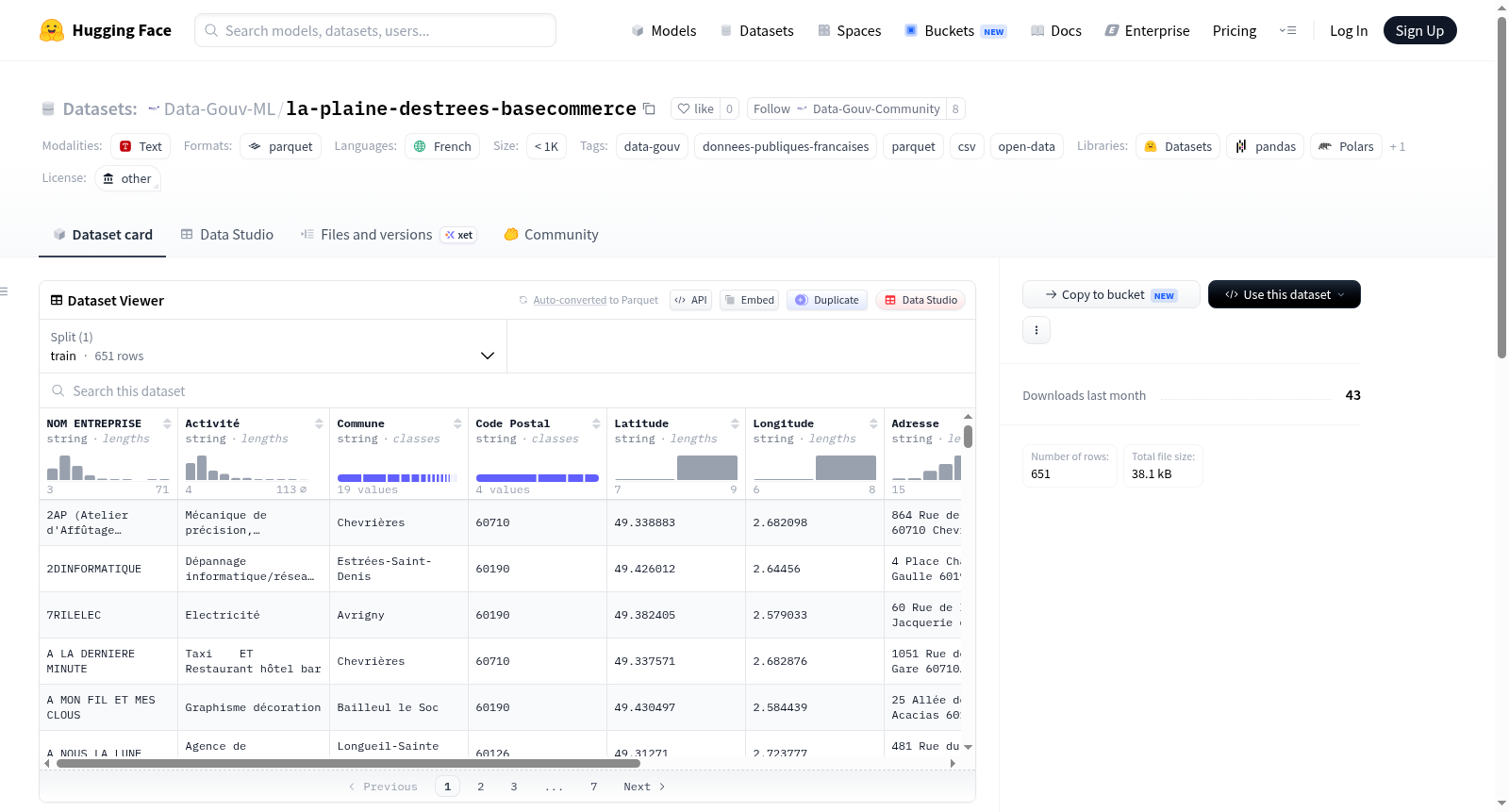Open the Data-Gouv-ML organization link

pos(219,108)
